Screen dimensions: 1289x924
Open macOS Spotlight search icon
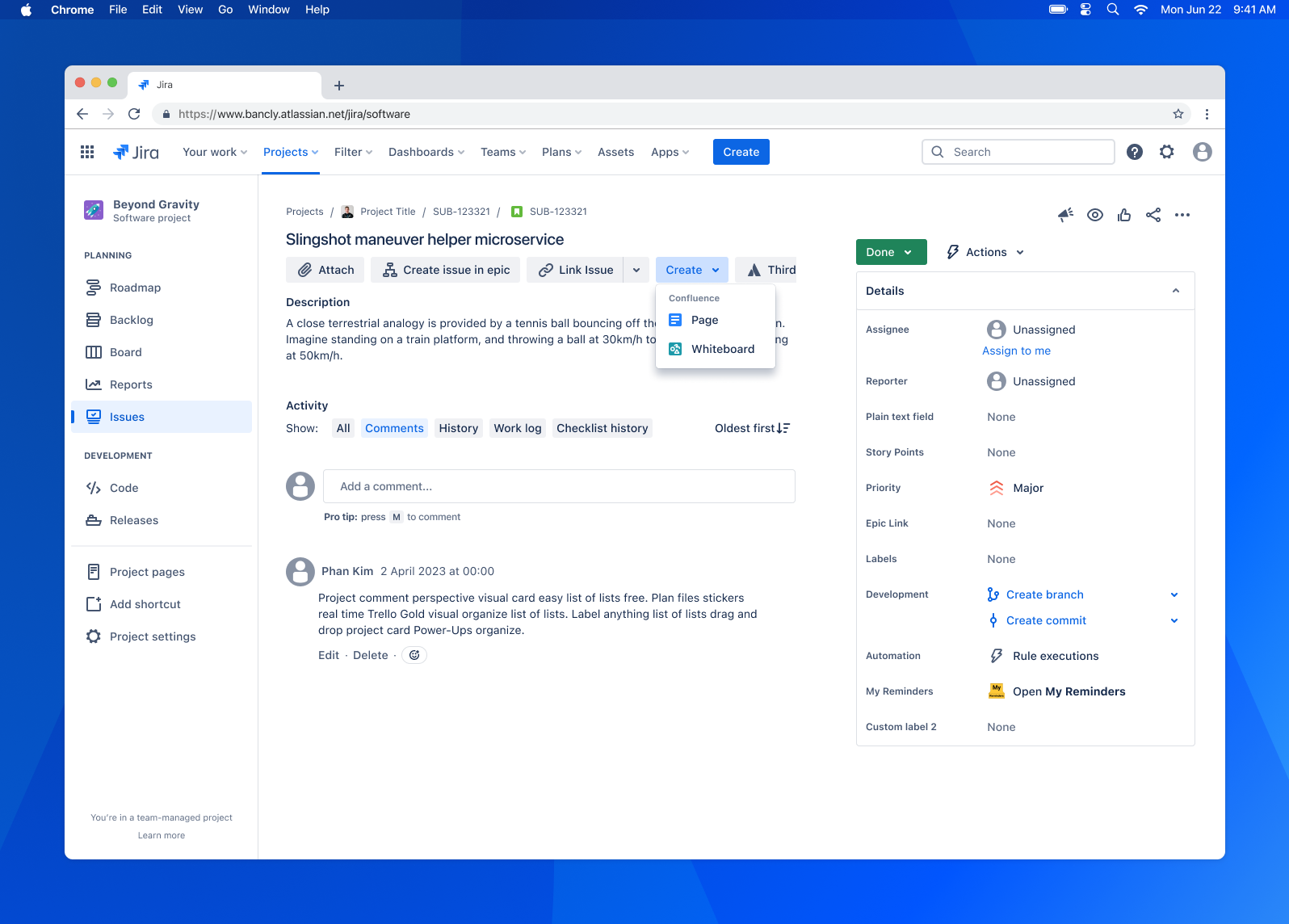pos(1113,10)
